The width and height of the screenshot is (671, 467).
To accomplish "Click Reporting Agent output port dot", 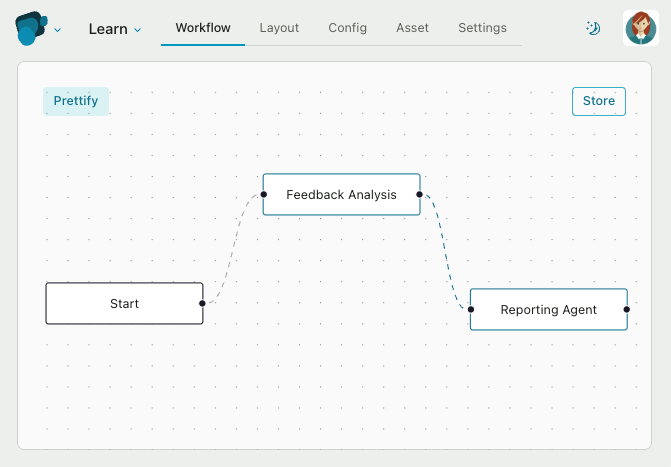I will click(x=626, y=309).
